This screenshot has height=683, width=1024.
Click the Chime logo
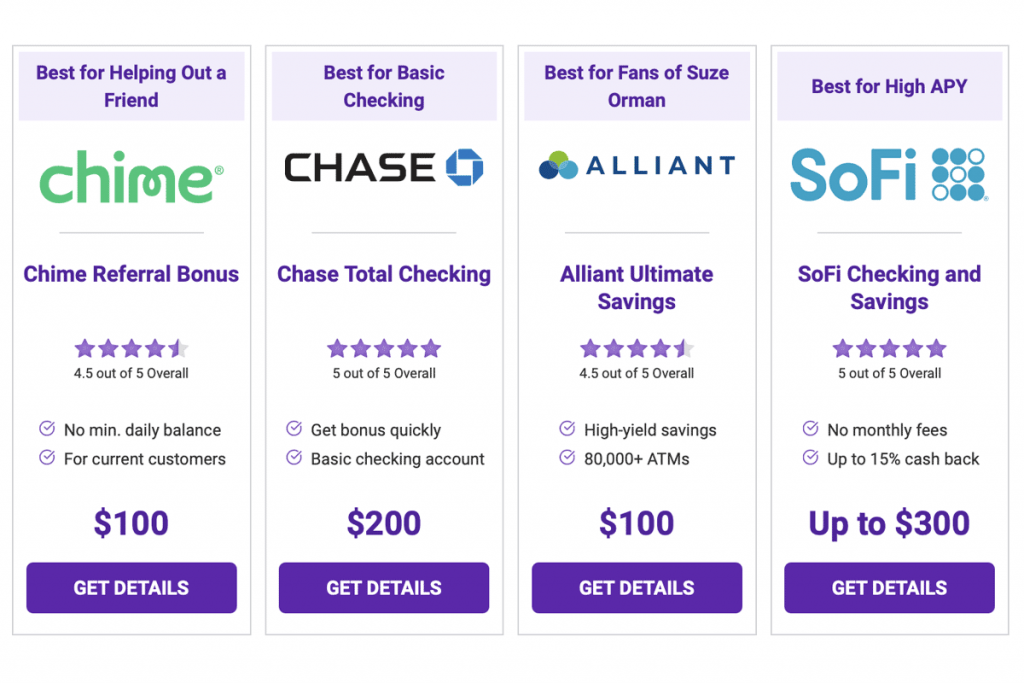[131, 176]
